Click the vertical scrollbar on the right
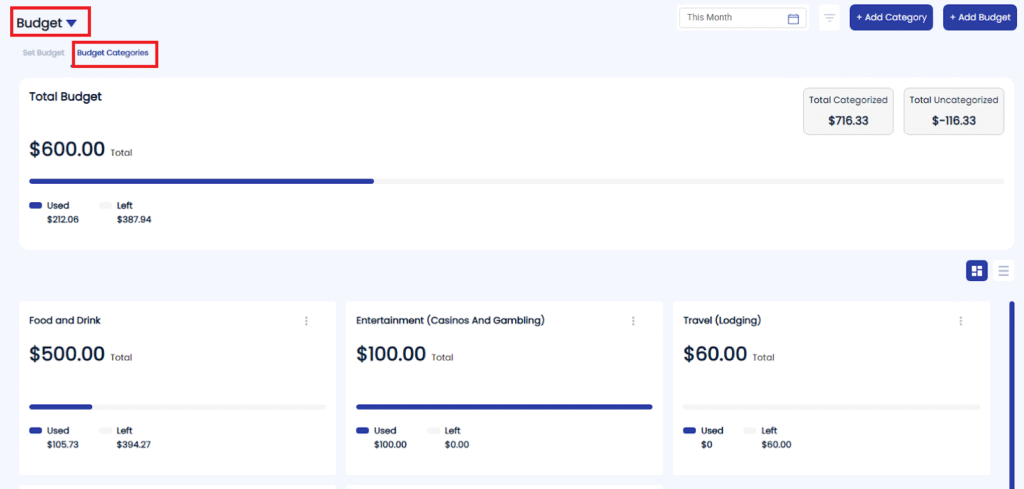 [x=1011, y=390]
